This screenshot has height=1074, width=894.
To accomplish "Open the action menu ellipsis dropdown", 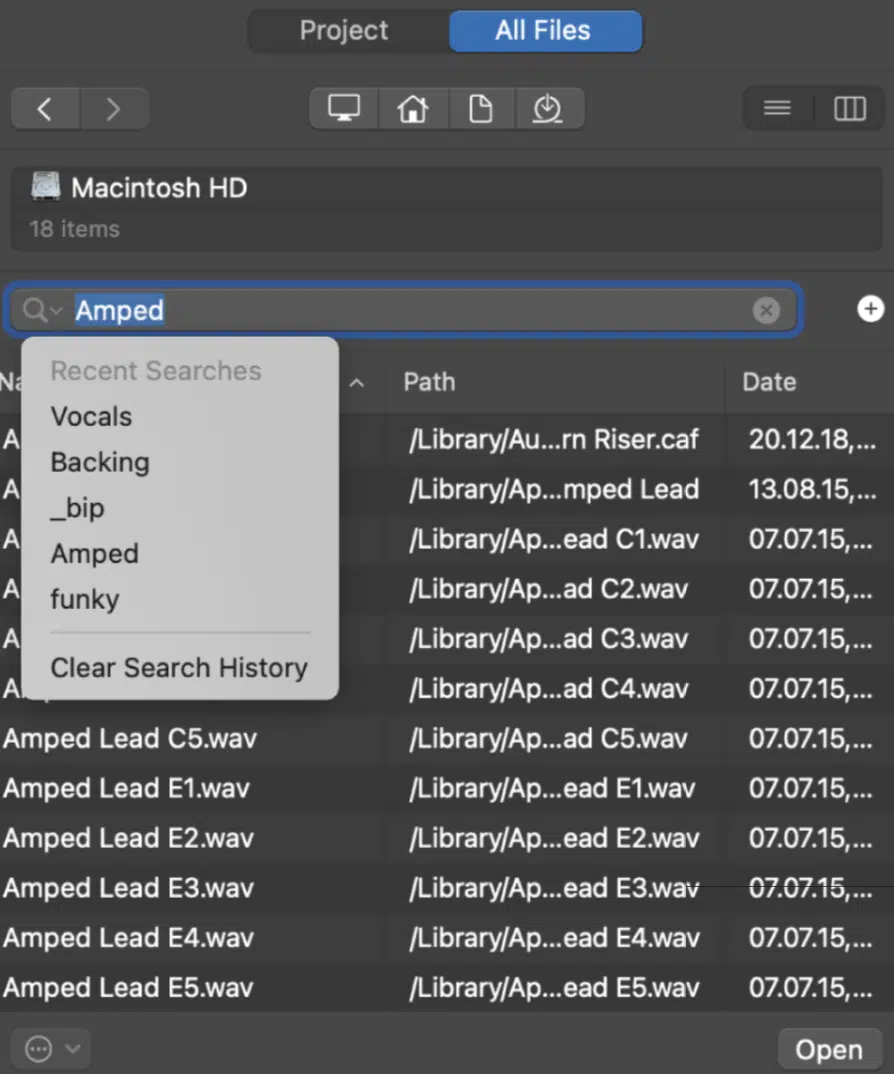I will point(52,1049).
